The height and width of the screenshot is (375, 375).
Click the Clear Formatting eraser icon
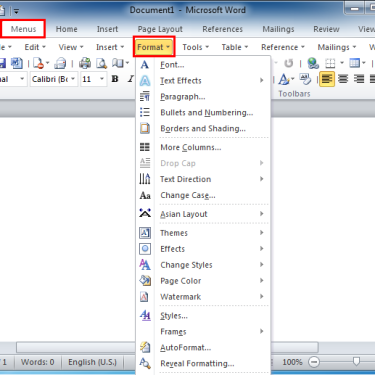(305, 79)
